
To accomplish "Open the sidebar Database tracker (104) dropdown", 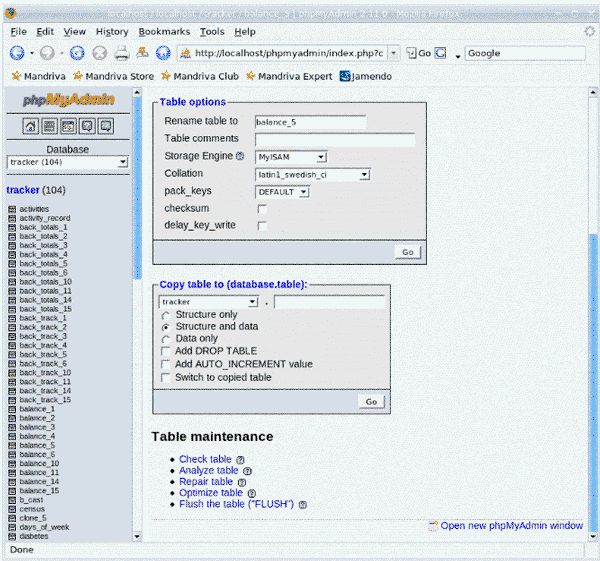I will (68, 162).
